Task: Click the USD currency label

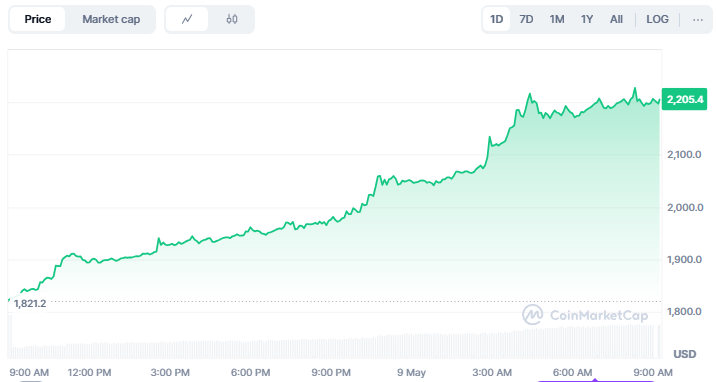Action: point(685,354)
